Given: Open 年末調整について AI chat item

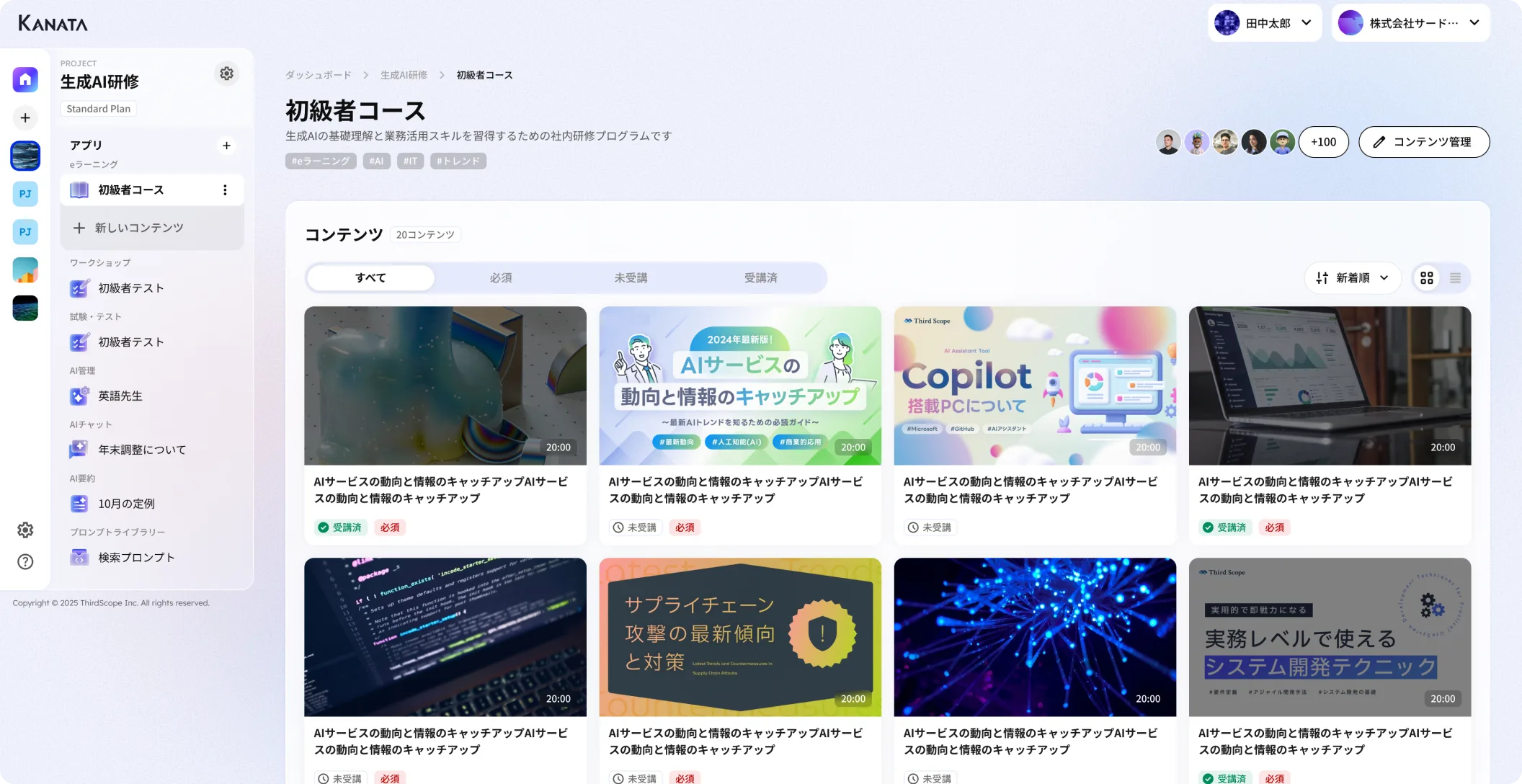Looking at the screenshot, I should (x=142, y=450).
